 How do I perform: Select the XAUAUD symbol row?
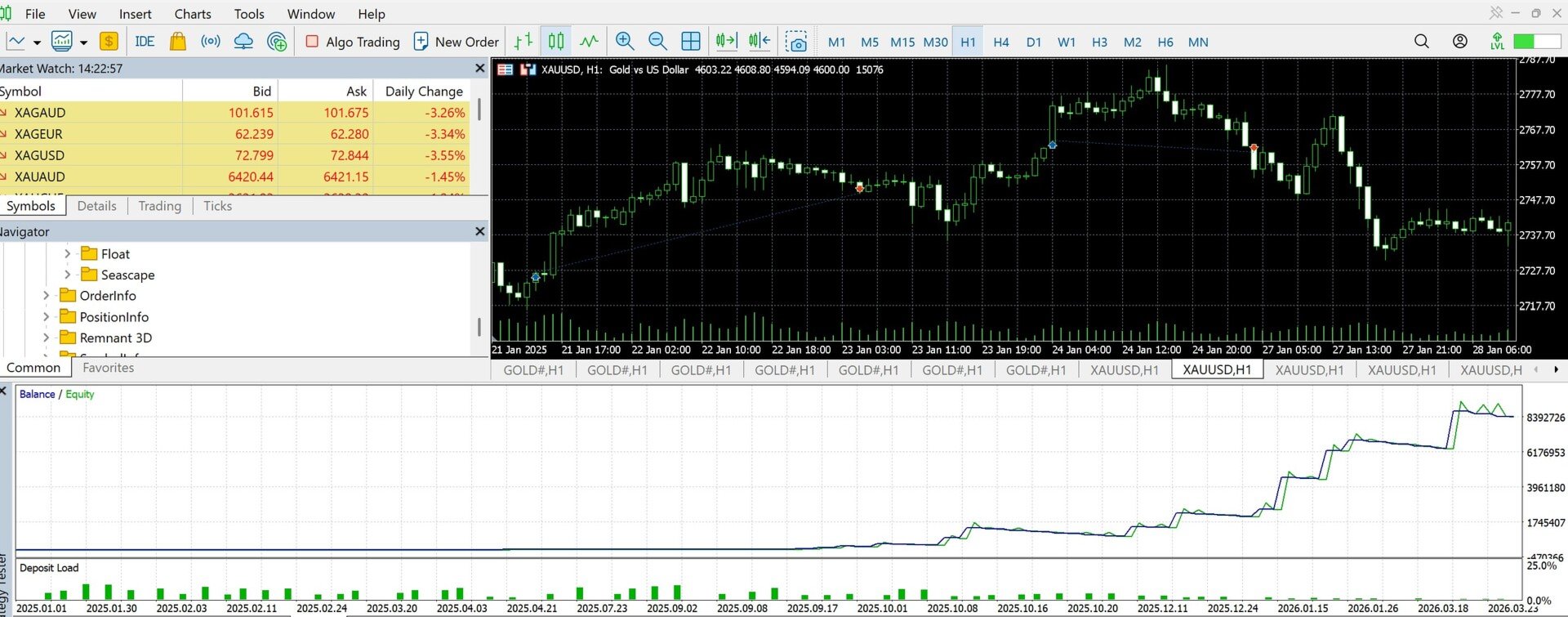tap(235, 177)
